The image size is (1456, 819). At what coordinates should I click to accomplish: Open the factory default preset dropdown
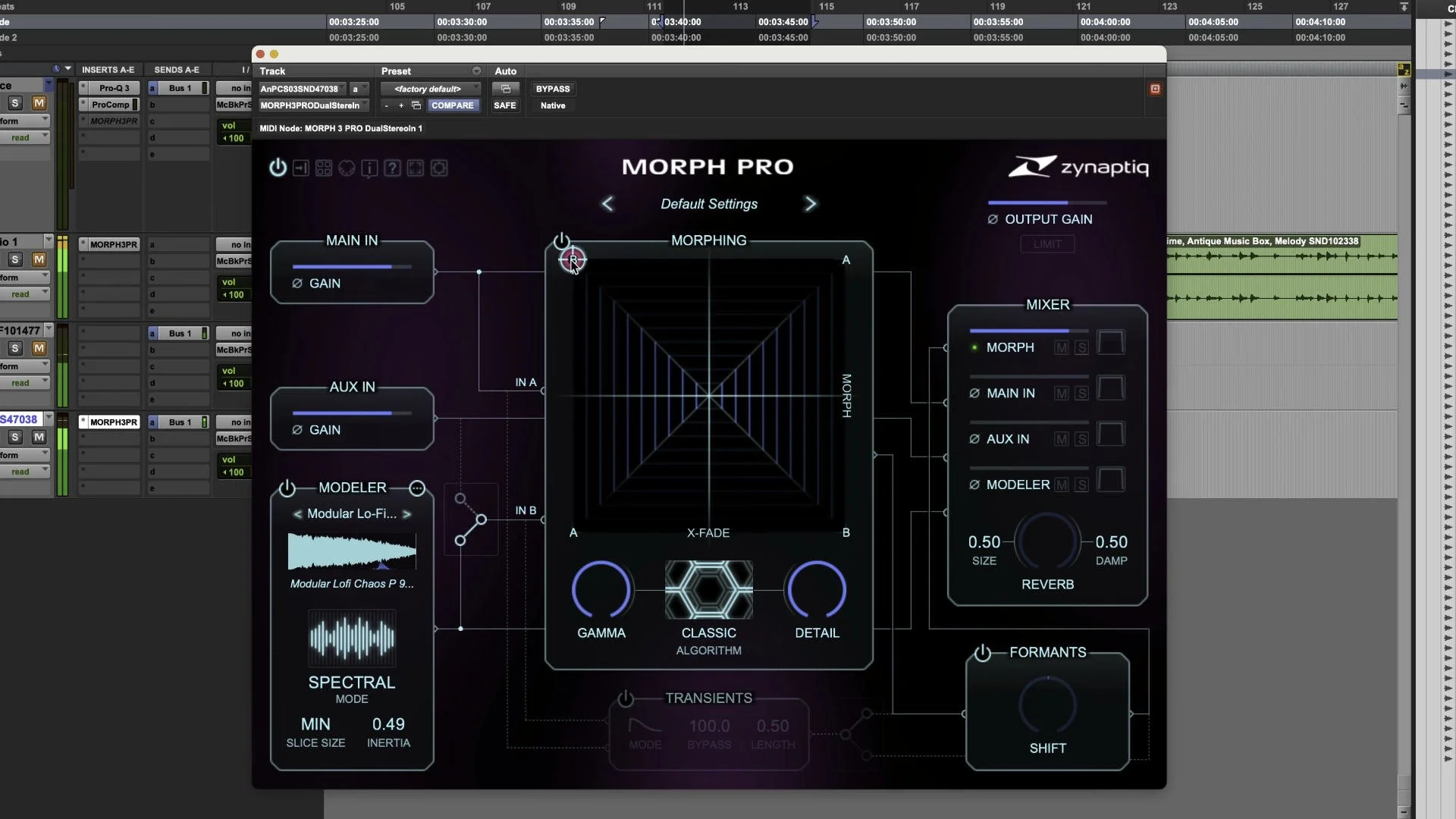(x=431, y=89)
